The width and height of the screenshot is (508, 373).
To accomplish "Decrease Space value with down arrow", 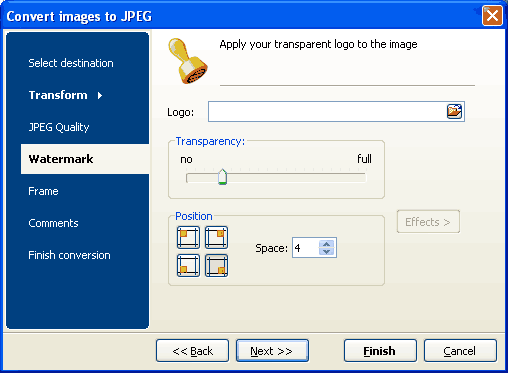I will coord(327,251).
